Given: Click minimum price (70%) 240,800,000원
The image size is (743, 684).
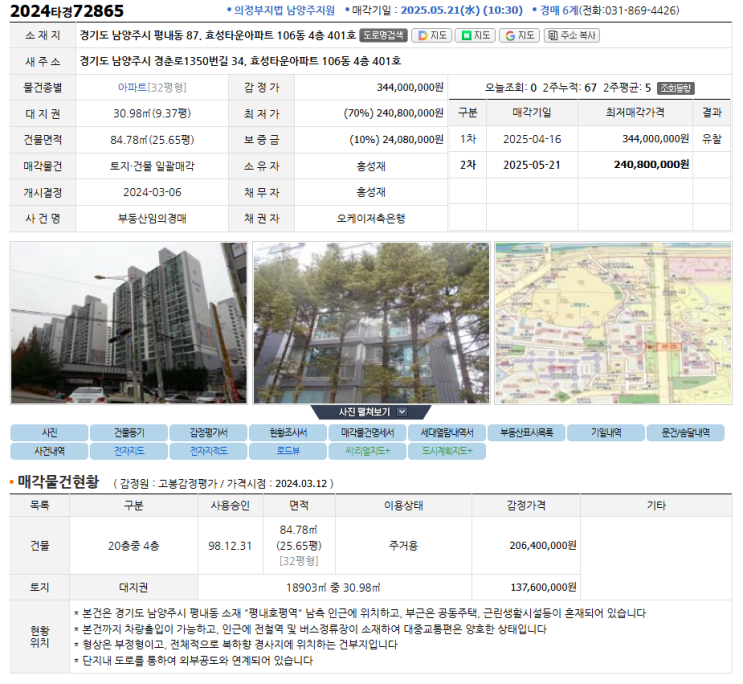Looking at the screenshot, I should pos(393,113).
